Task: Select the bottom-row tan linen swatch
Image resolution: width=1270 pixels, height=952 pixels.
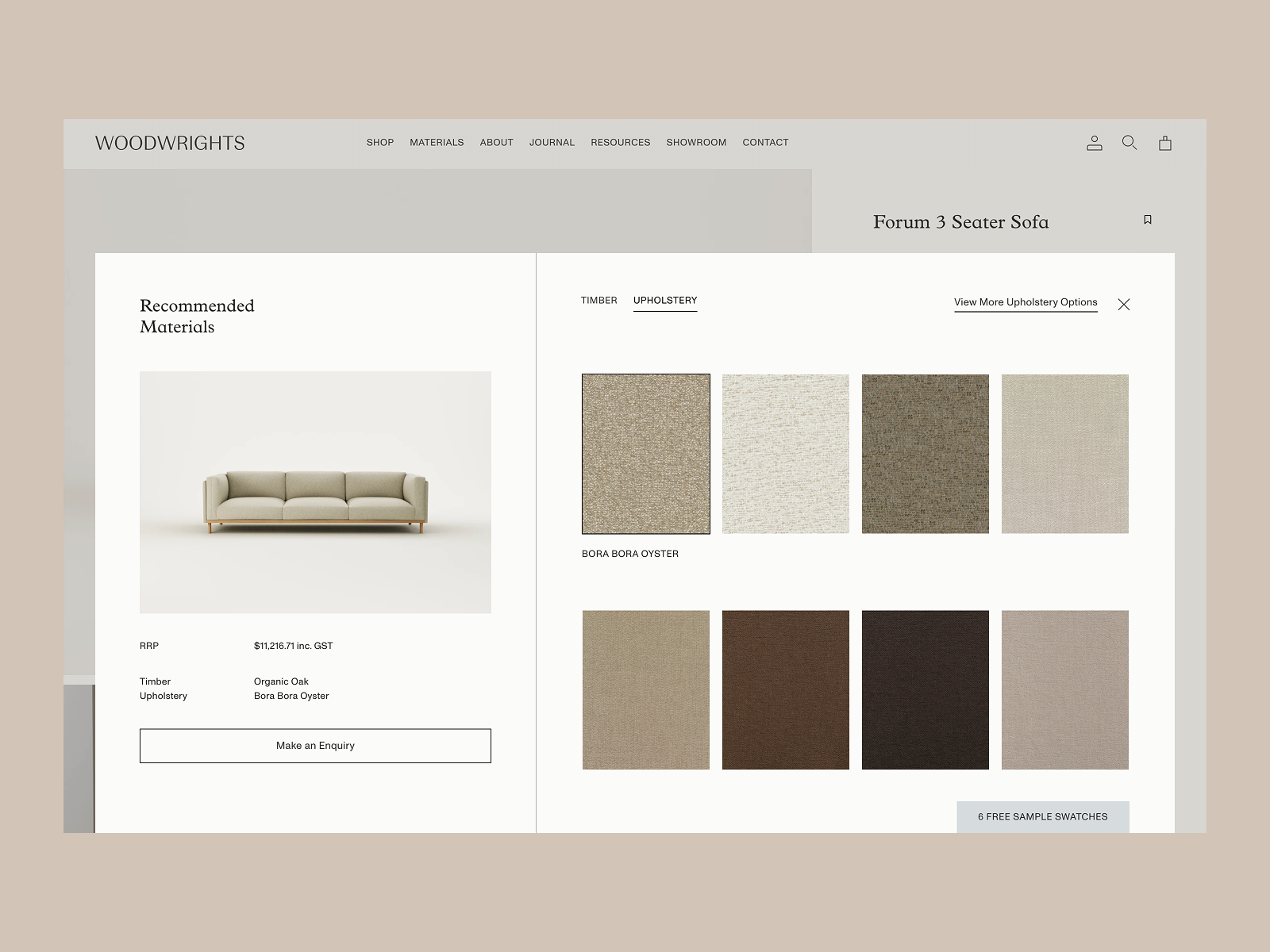Action: click(x=646, y=689)
